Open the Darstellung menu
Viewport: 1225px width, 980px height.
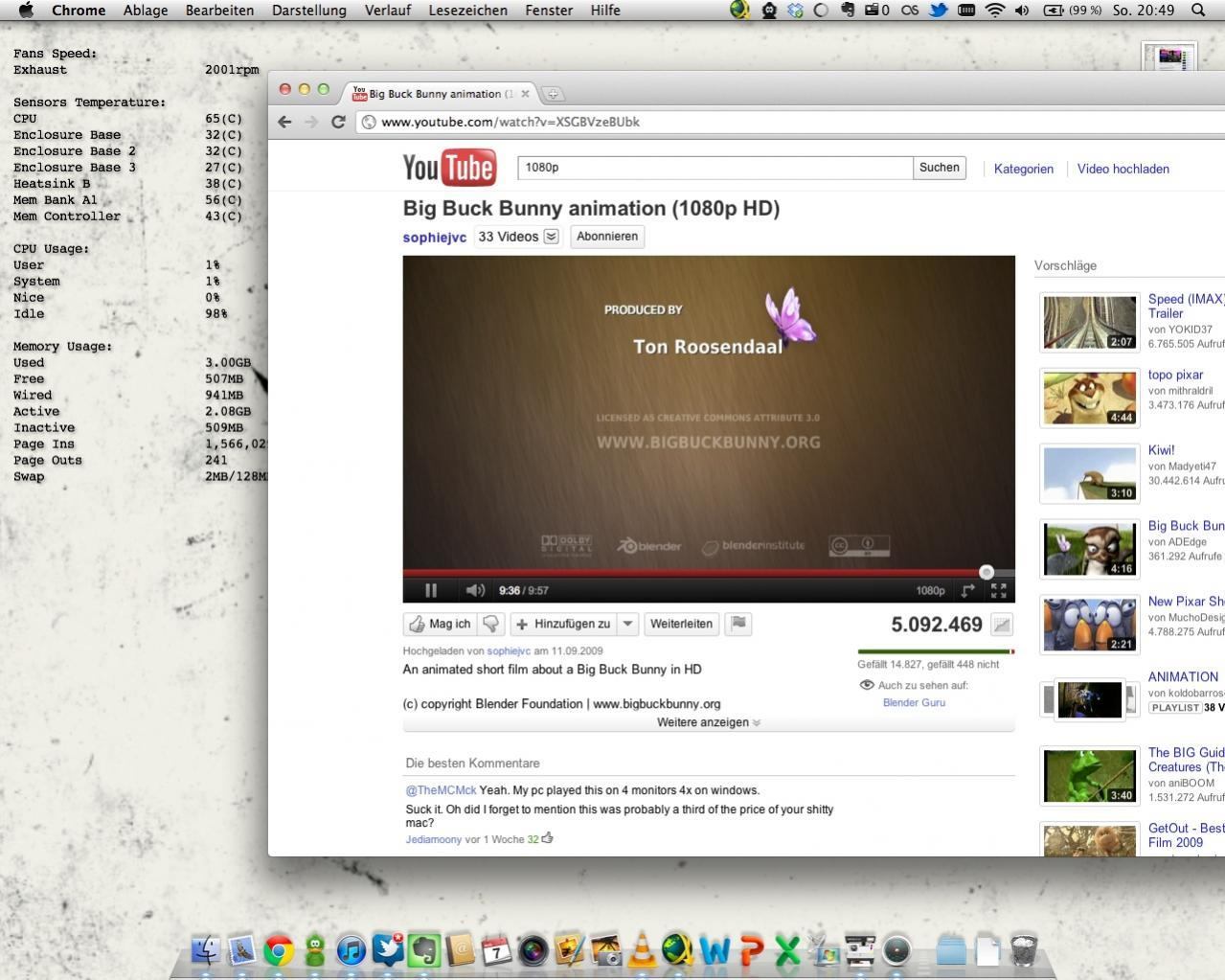coord(309,11)
